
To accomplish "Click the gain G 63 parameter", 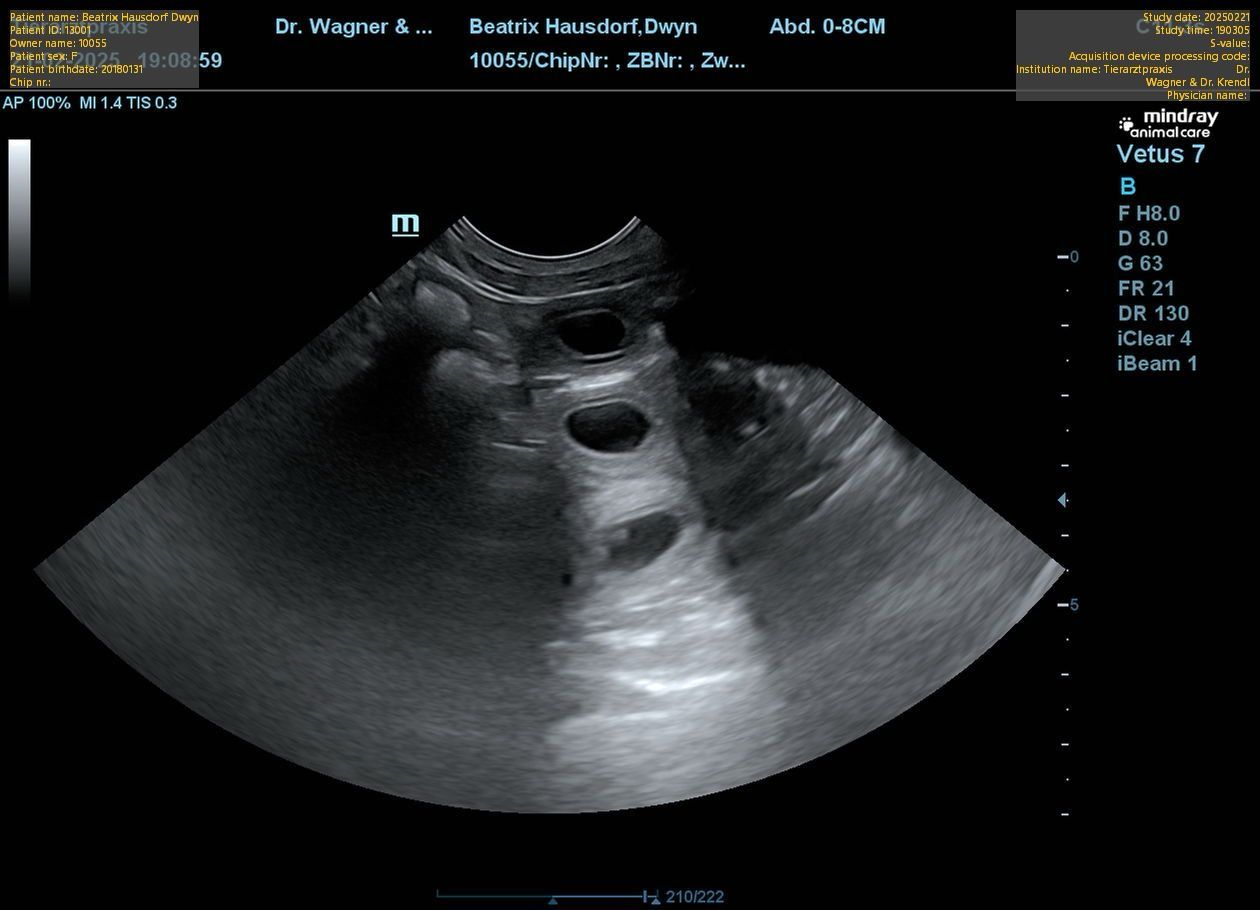I will (1140, 263).
